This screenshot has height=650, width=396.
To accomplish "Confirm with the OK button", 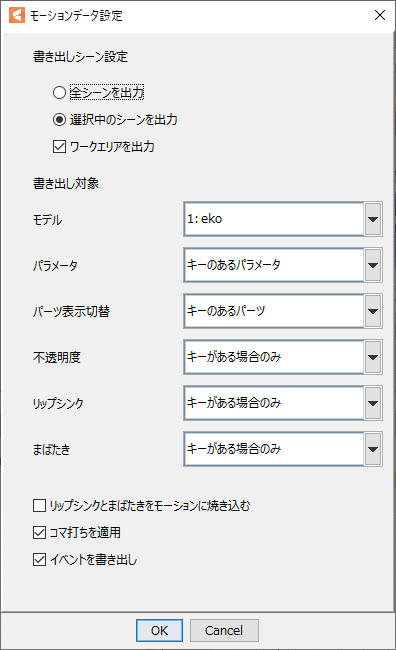I will tap(159, 631).
